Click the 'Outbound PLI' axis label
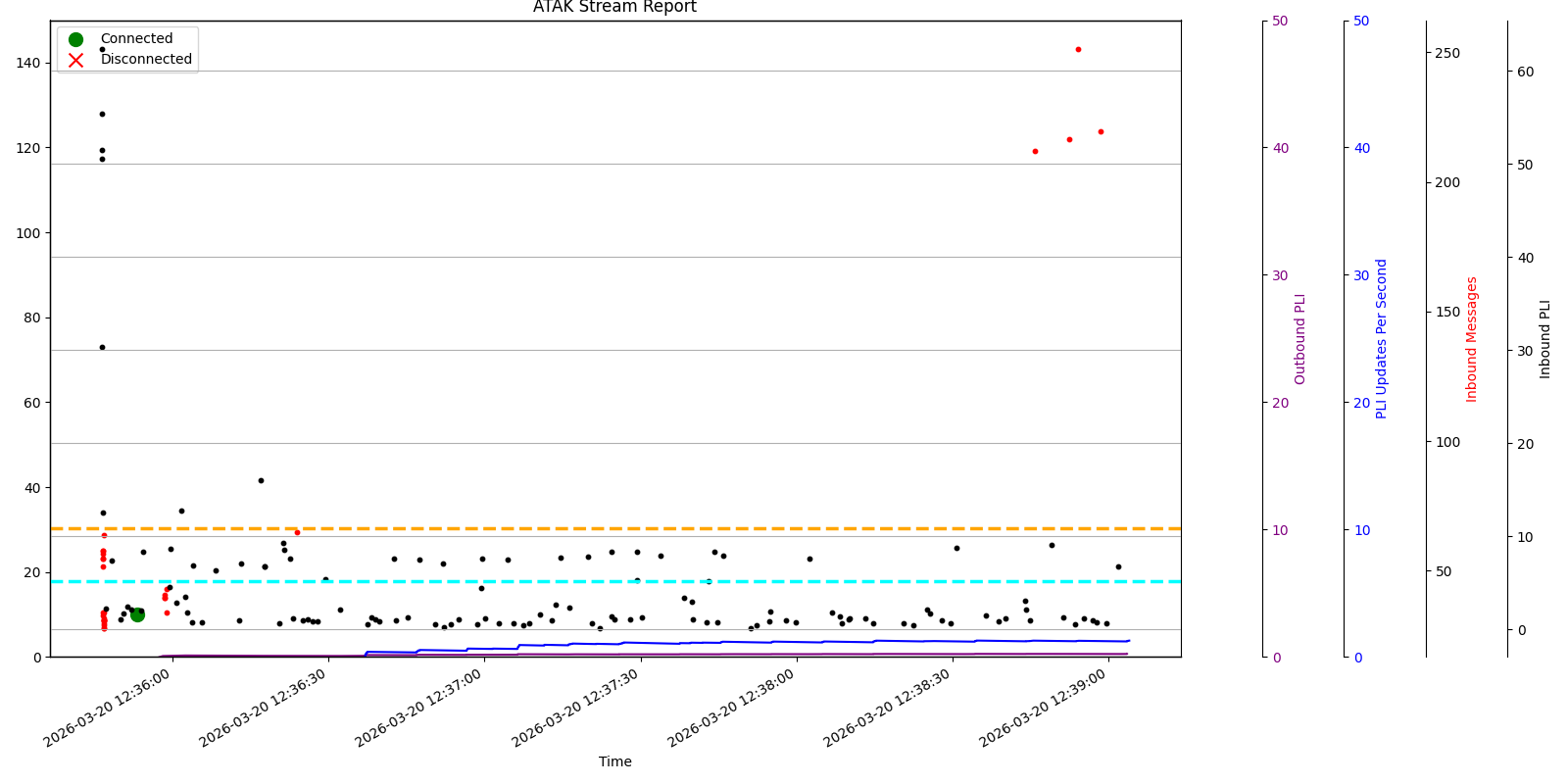 coord(1300,339)
